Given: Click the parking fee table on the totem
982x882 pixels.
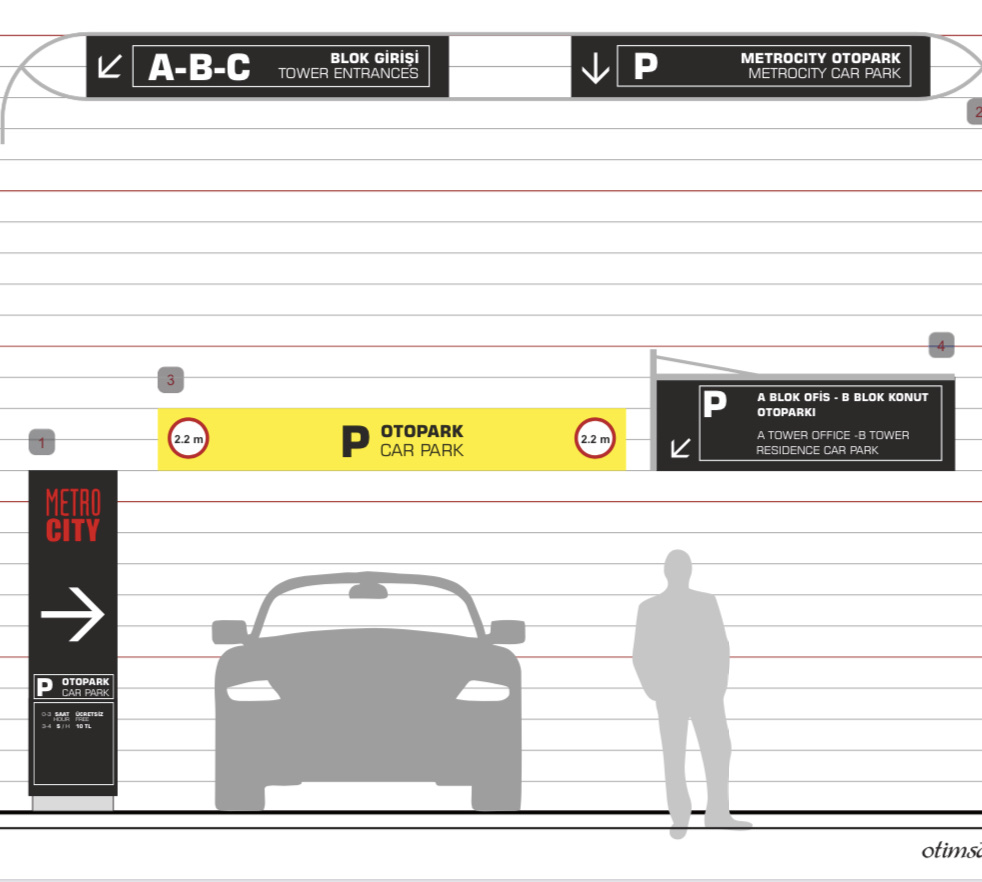Looking at the screenshot, I should click(x=73, y=744).
